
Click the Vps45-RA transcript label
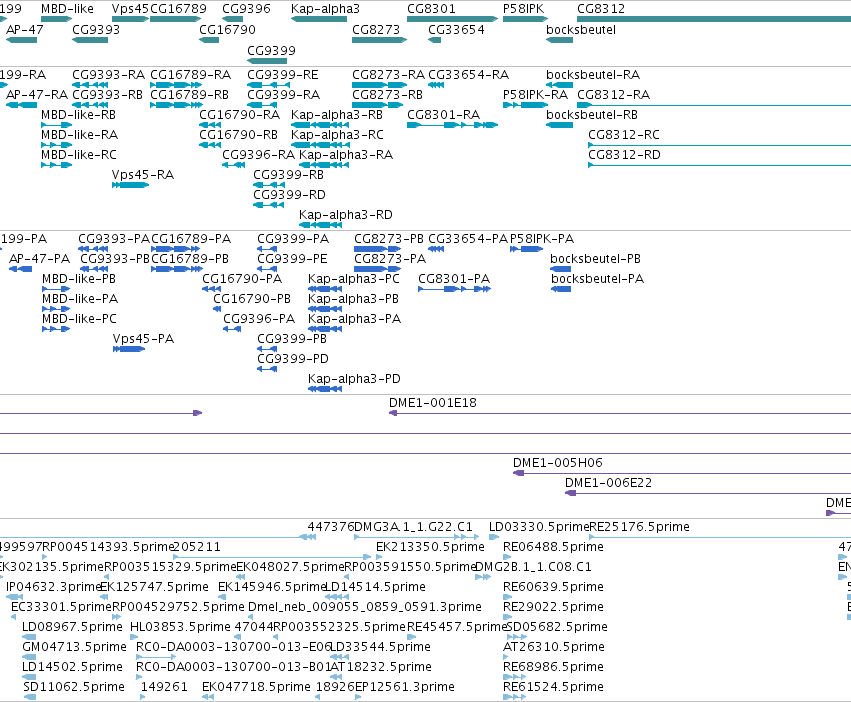click(x=143, y=175)
